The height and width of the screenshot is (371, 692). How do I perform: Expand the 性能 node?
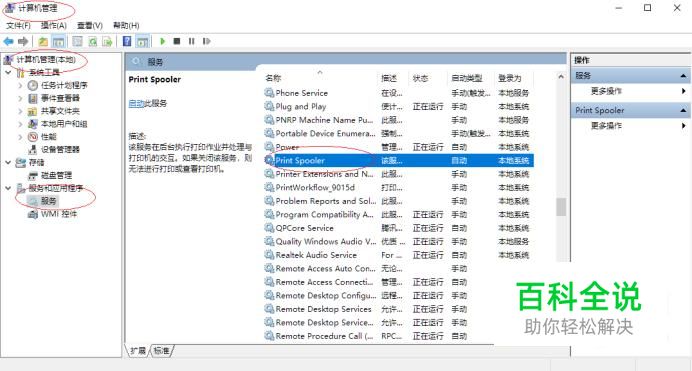point(20,137)
